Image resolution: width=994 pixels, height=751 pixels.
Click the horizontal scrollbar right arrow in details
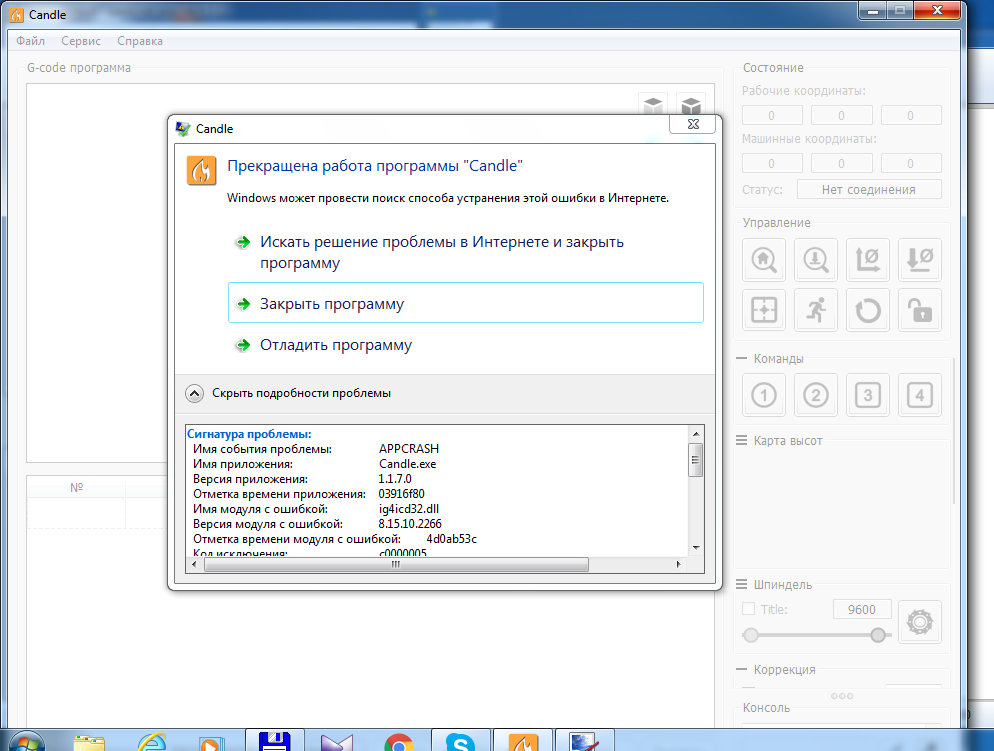678,564
